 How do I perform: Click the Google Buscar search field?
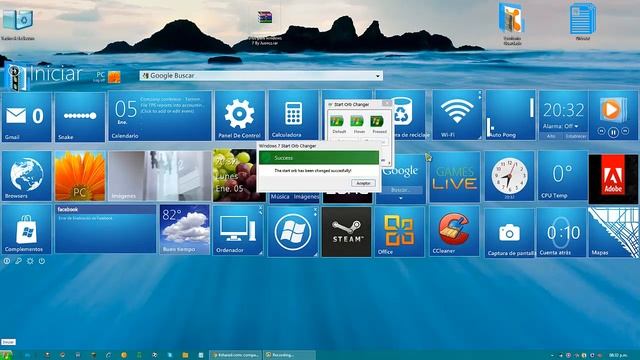click(261, 76)
